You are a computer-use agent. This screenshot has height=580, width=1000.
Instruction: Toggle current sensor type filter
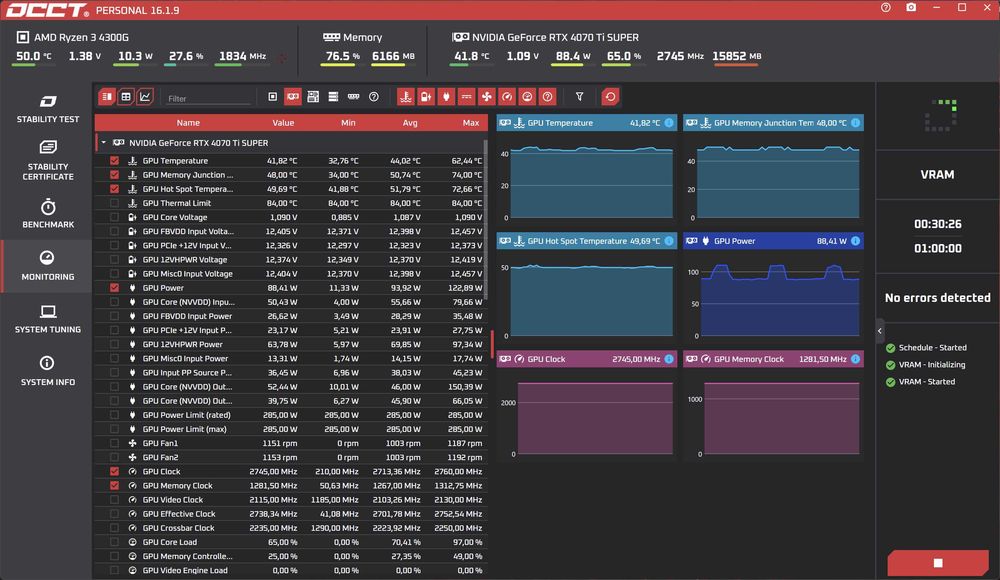[x=467, y=97]
